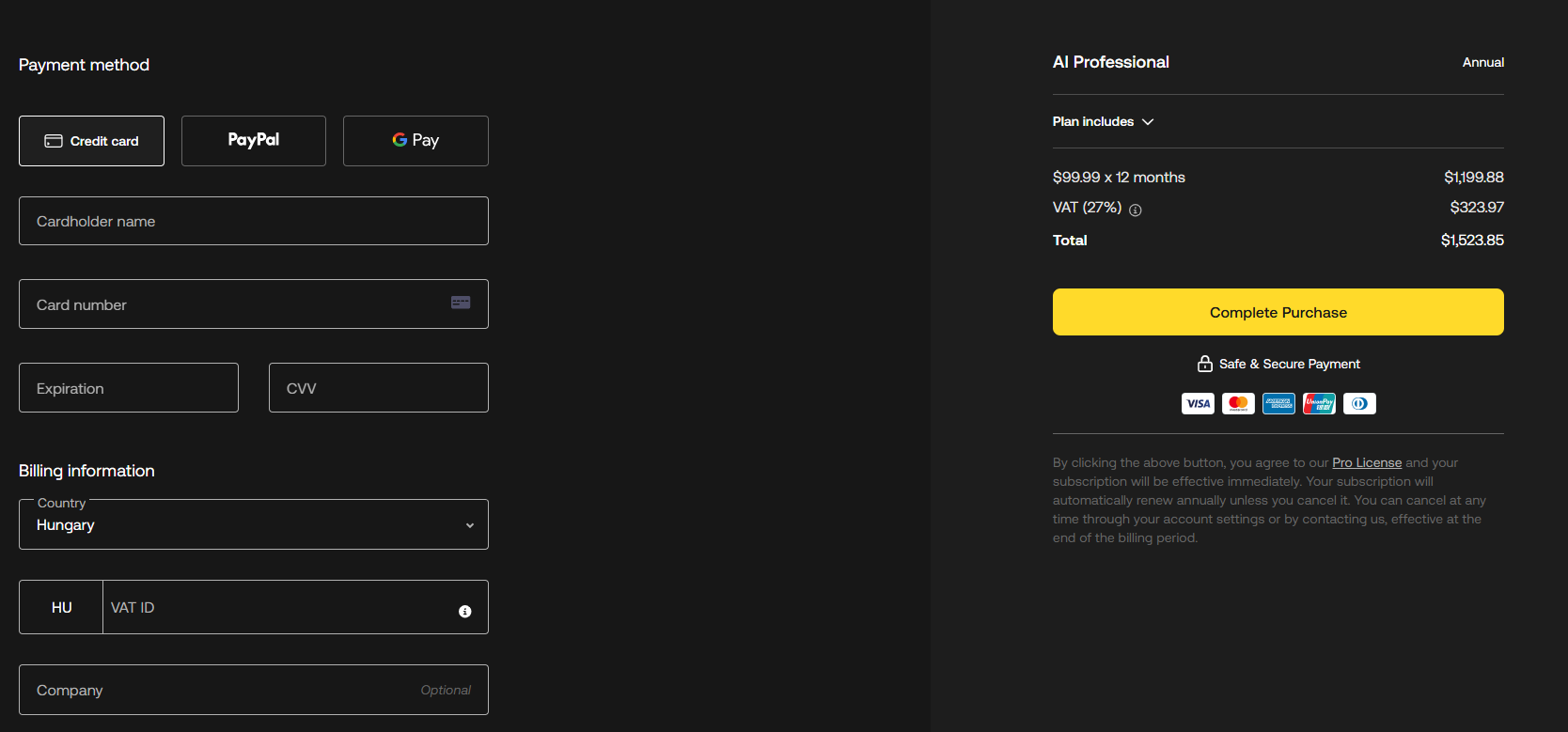Click the lock icon beside Safe & Secure Payment
The image size is (1568, 732).
click(1204, 364)
